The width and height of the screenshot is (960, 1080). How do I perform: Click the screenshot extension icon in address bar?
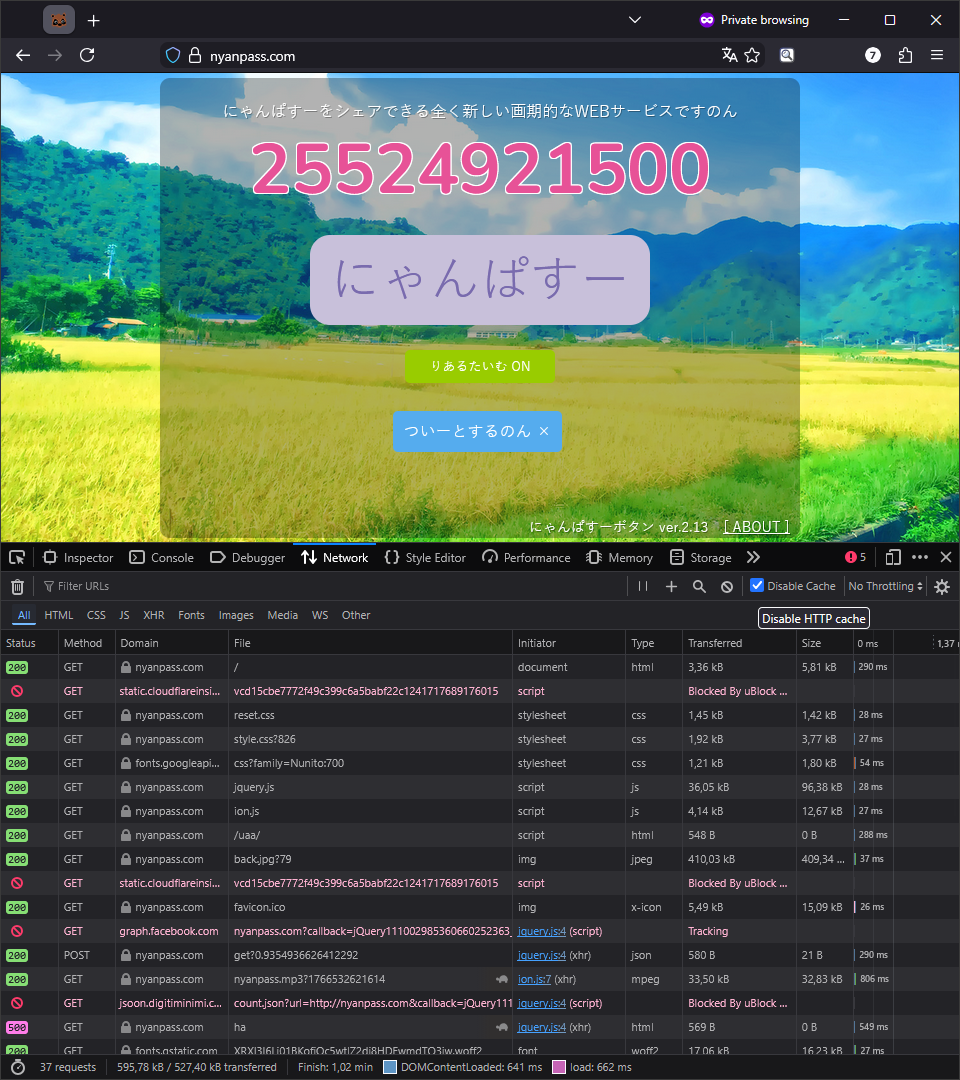click(x=786, y=55)
